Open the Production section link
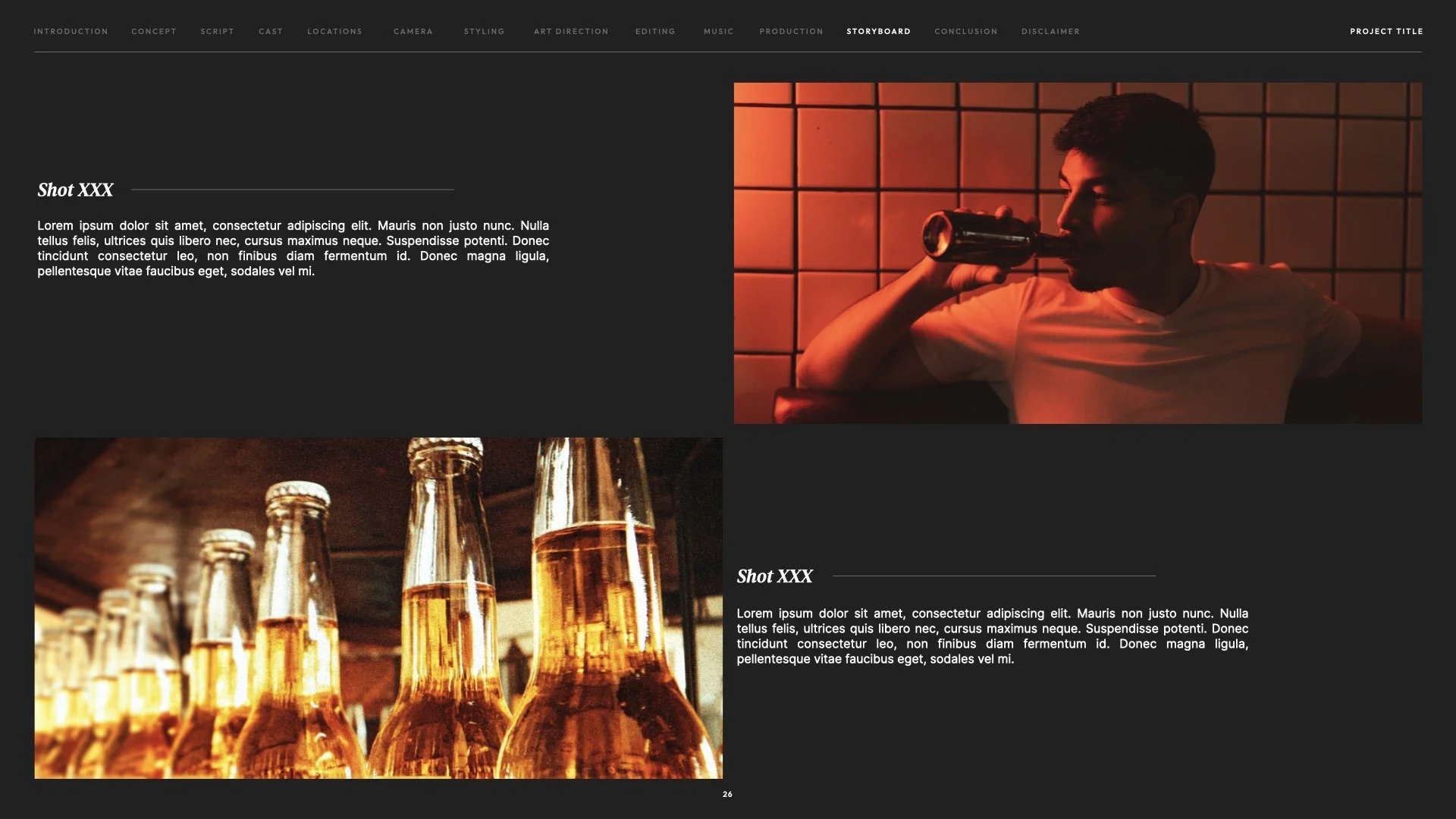The image size is (1456, 819). 791,31
